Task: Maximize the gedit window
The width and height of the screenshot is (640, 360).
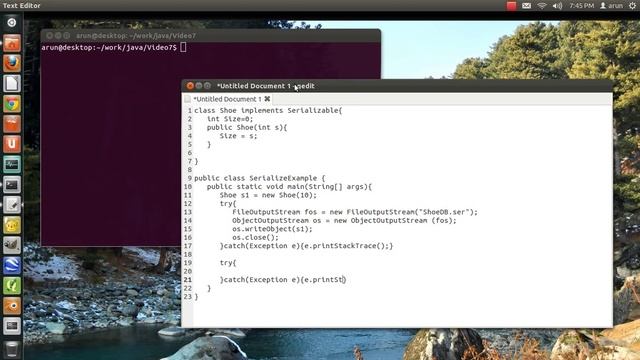Action: (207, 86)
